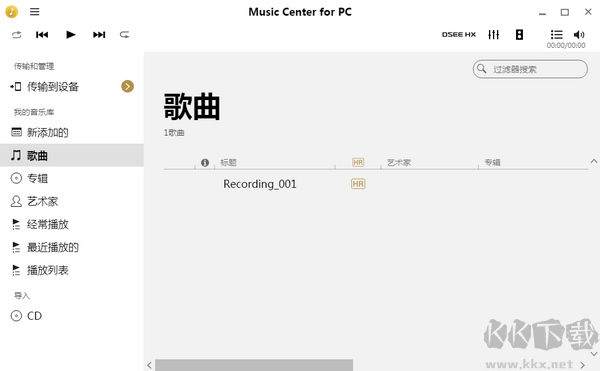The width and height of the screenshot is (600, 371).
Task: Click the scroll down arrow of list
Action: click(594, 354)
